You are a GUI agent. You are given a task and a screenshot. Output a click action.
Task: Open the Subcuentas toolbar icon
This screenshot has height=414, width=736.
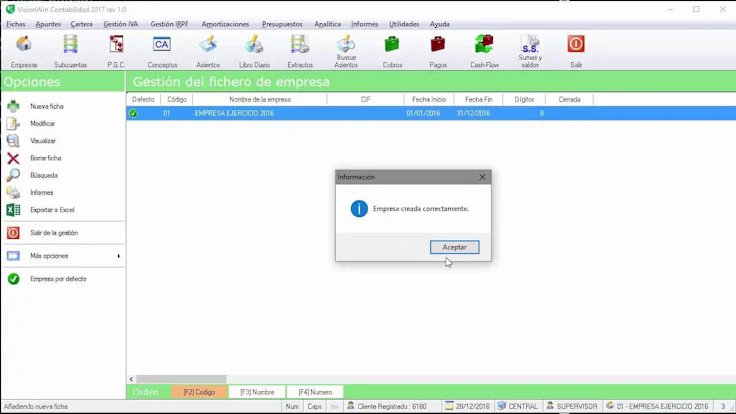[x=70, y=51]
